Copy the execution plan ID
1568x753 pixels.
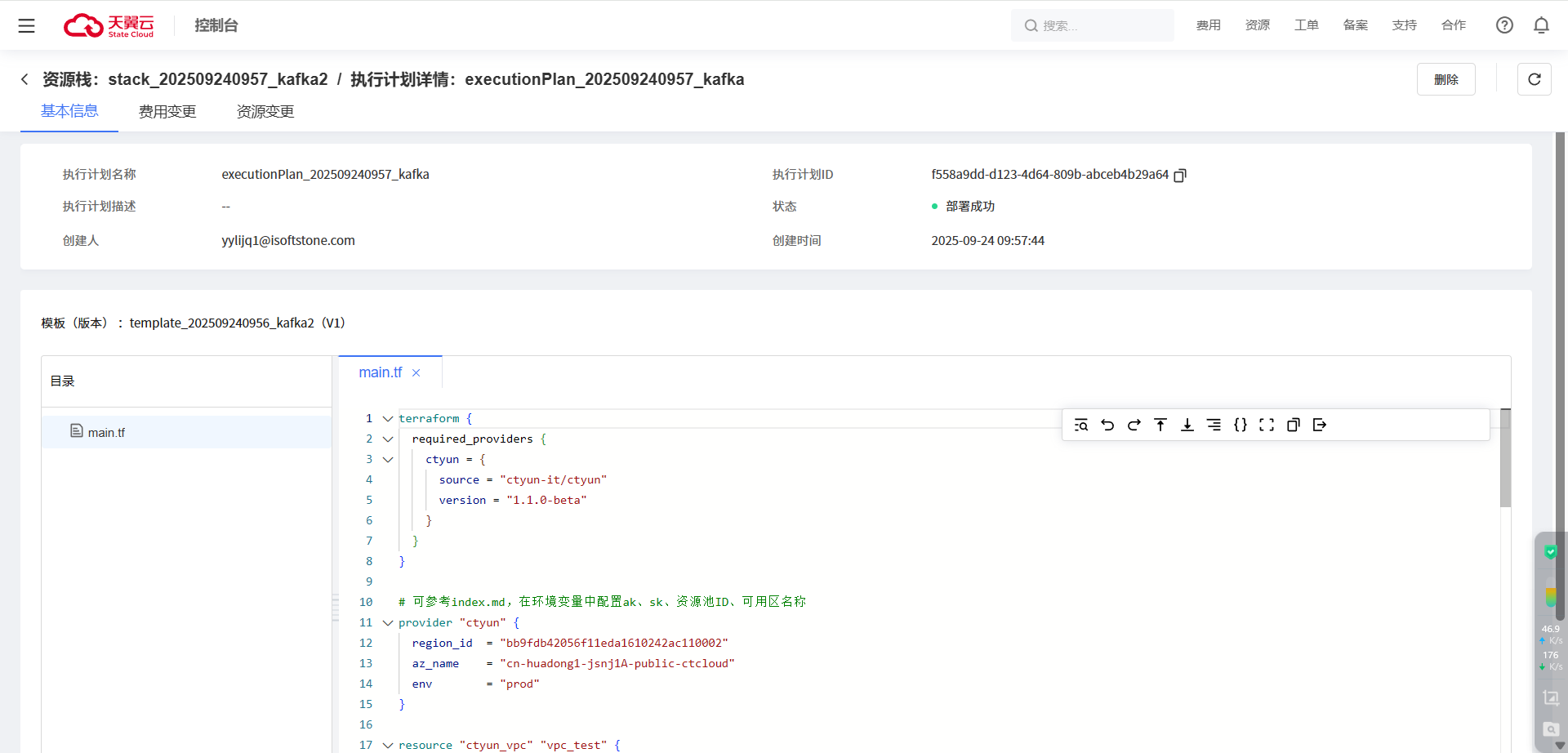[1180, 175]
